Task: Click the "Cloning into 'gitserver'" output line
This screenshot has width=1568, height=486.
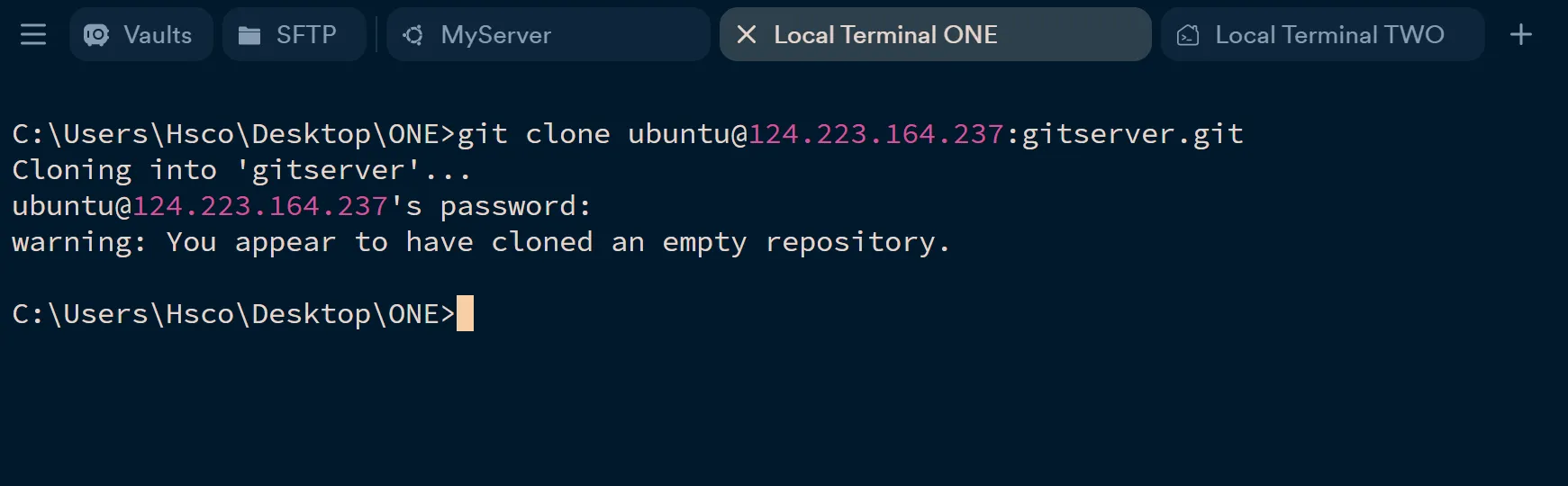Action: click(241, 170)
